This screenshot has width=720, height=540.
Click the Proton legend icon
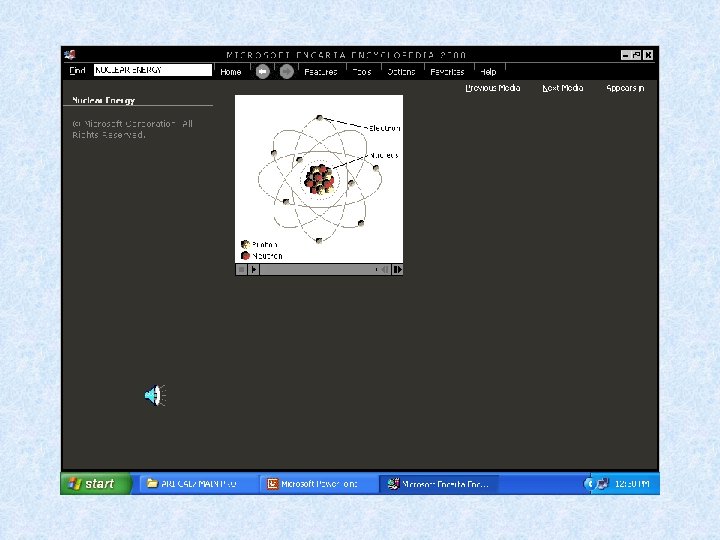click(x=245, y=244)
